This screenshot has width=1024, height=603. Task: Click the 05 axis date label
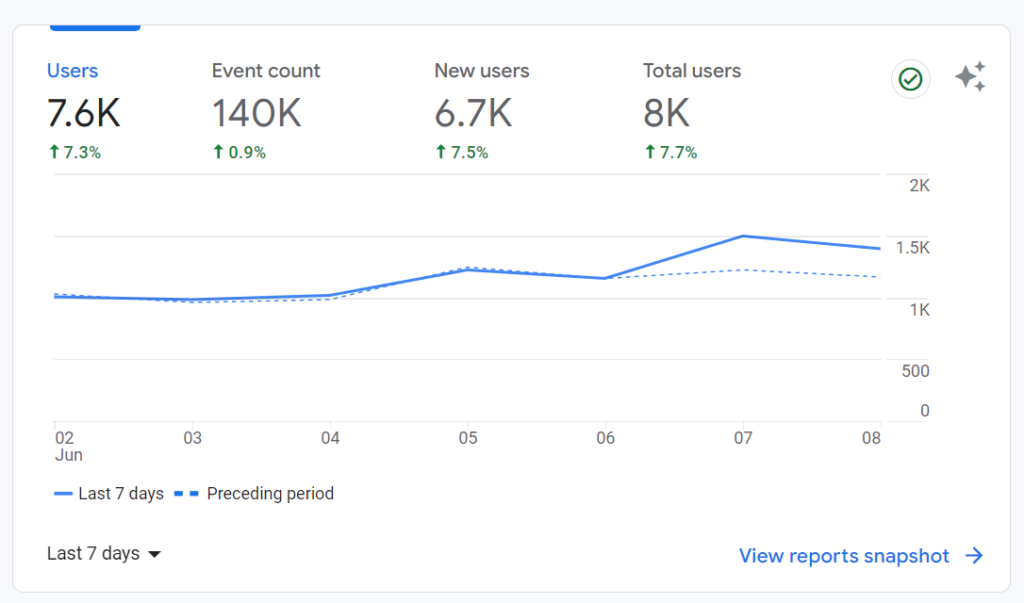coord(468,438)
